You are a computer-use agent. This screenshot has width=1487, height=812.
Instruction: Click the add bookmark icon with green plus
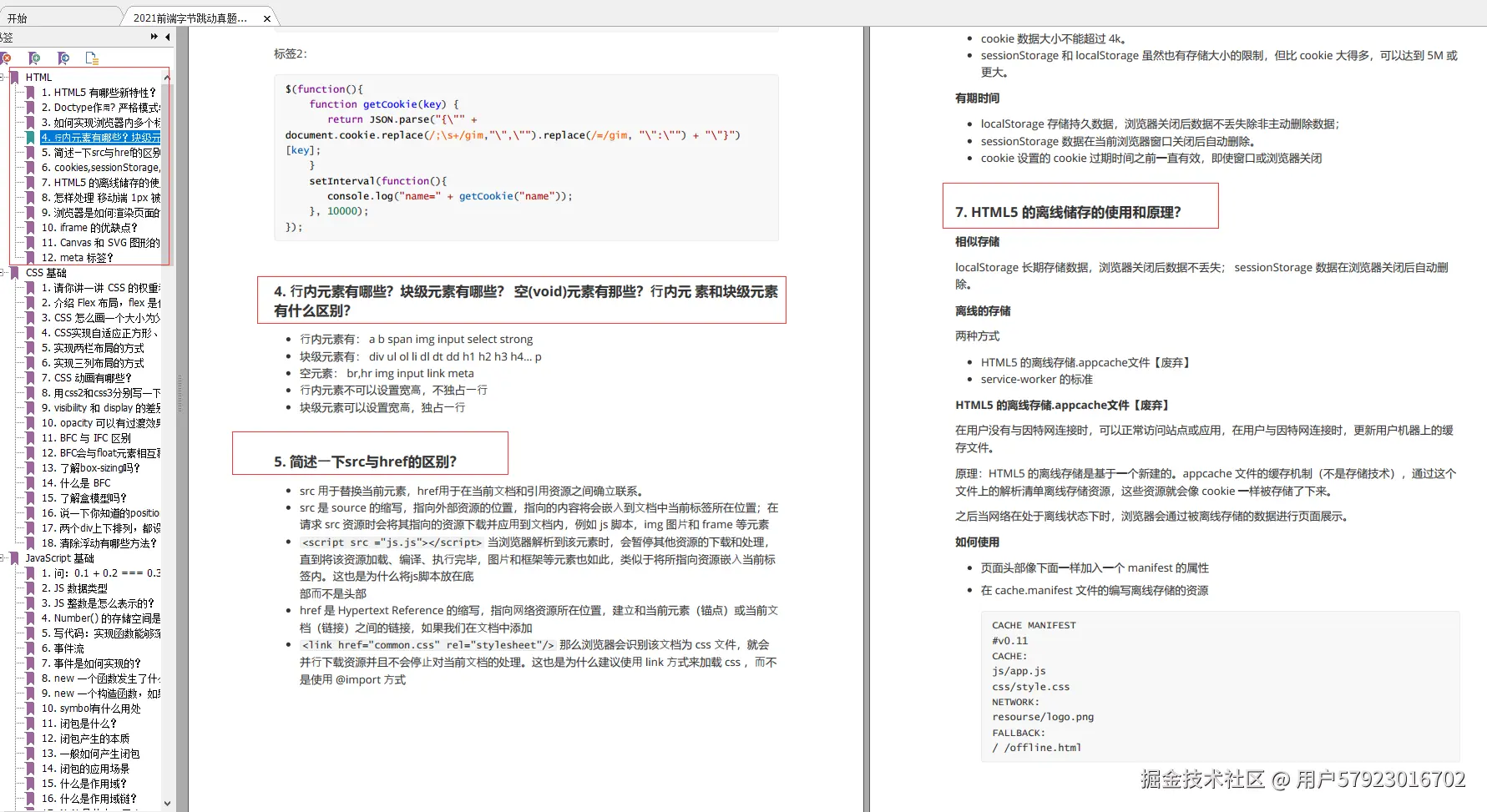pyautogui.click(x=34, y=58)
